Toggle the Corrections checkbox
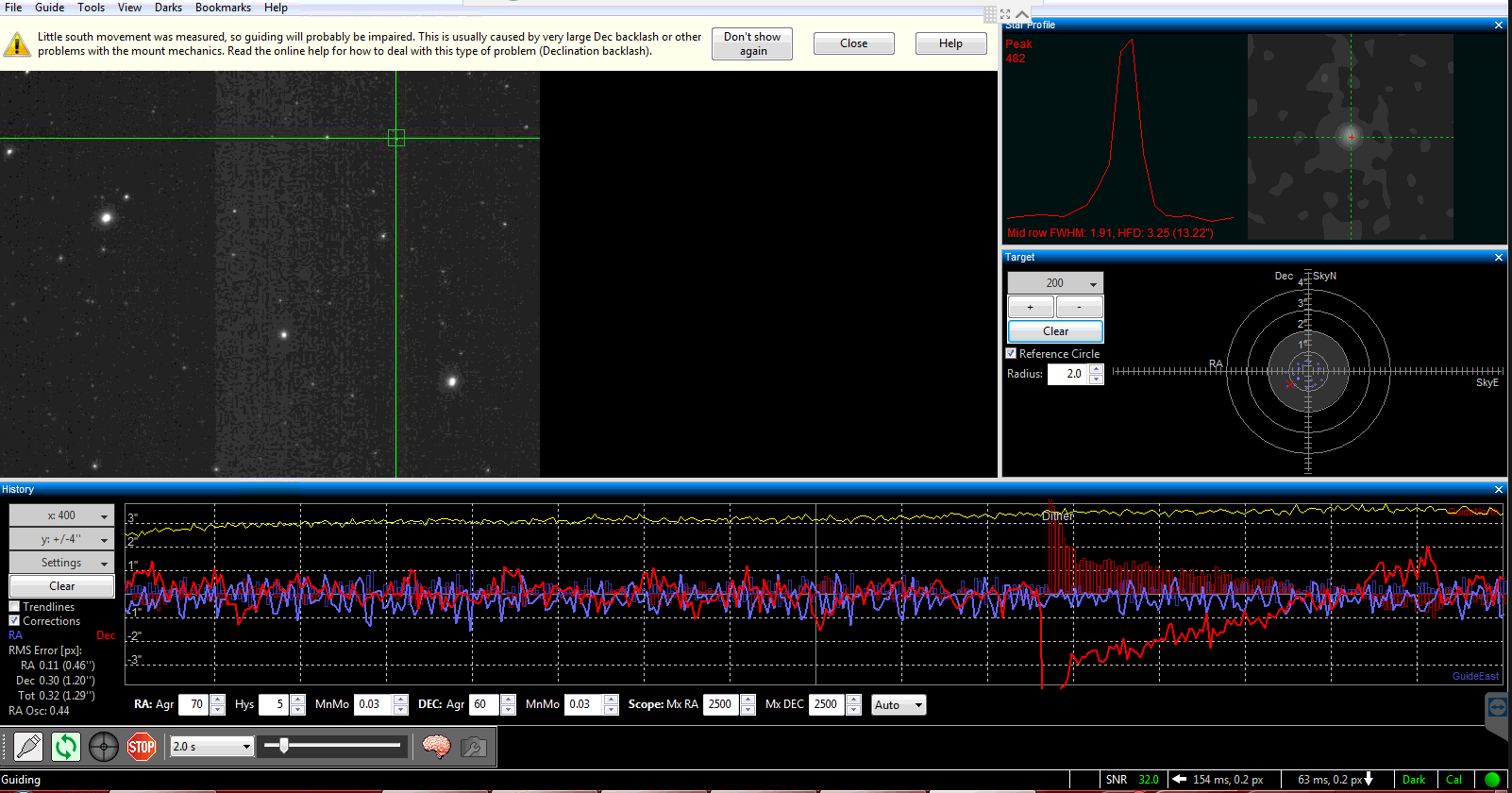 (x=14, y=621)
